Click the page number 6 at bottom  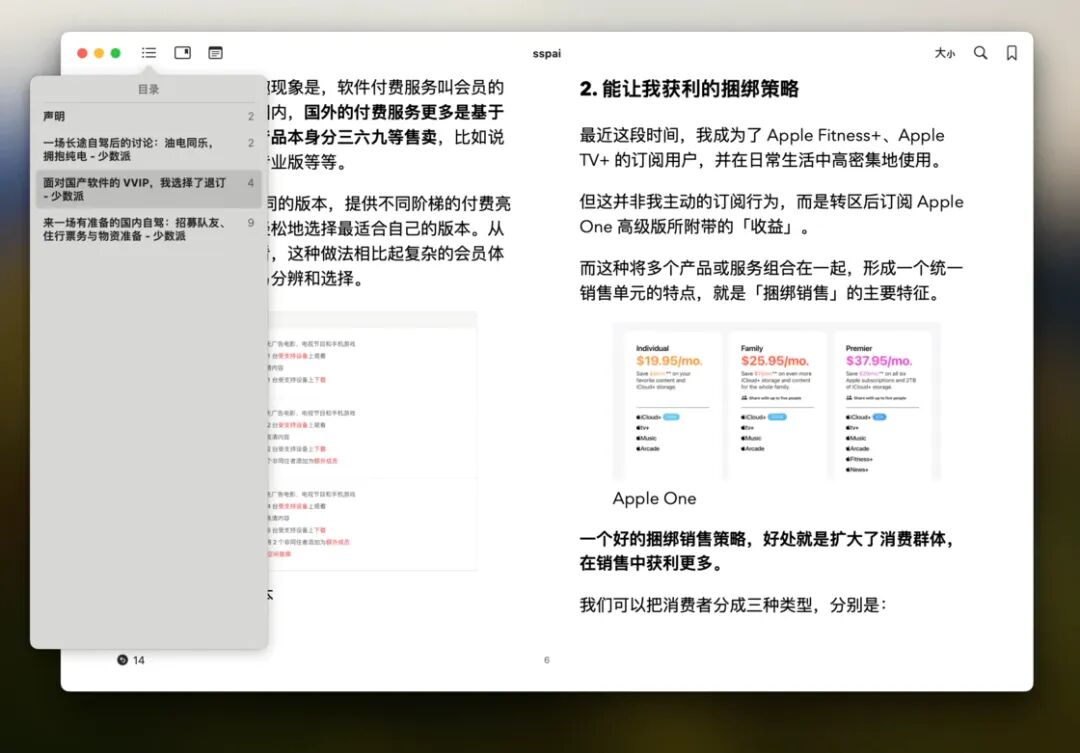(x=547, y=660)
